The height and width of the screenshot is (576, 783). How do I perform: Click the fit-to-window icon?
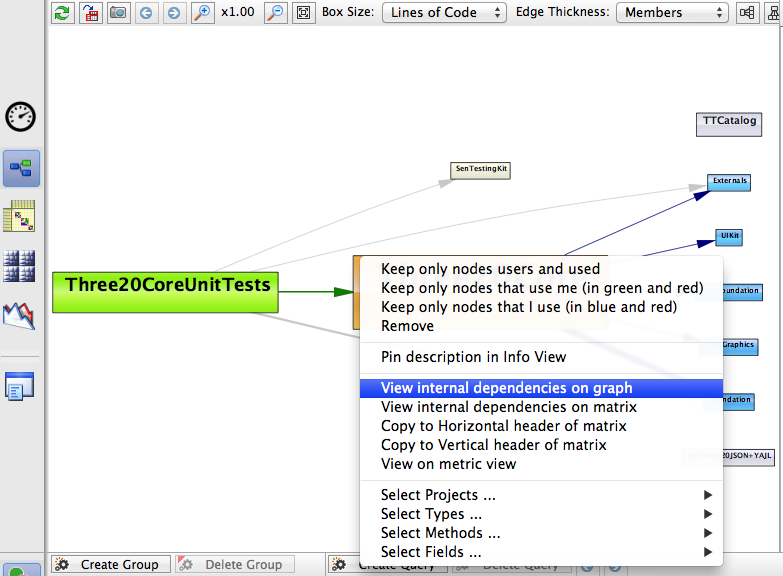click(304, 12)
